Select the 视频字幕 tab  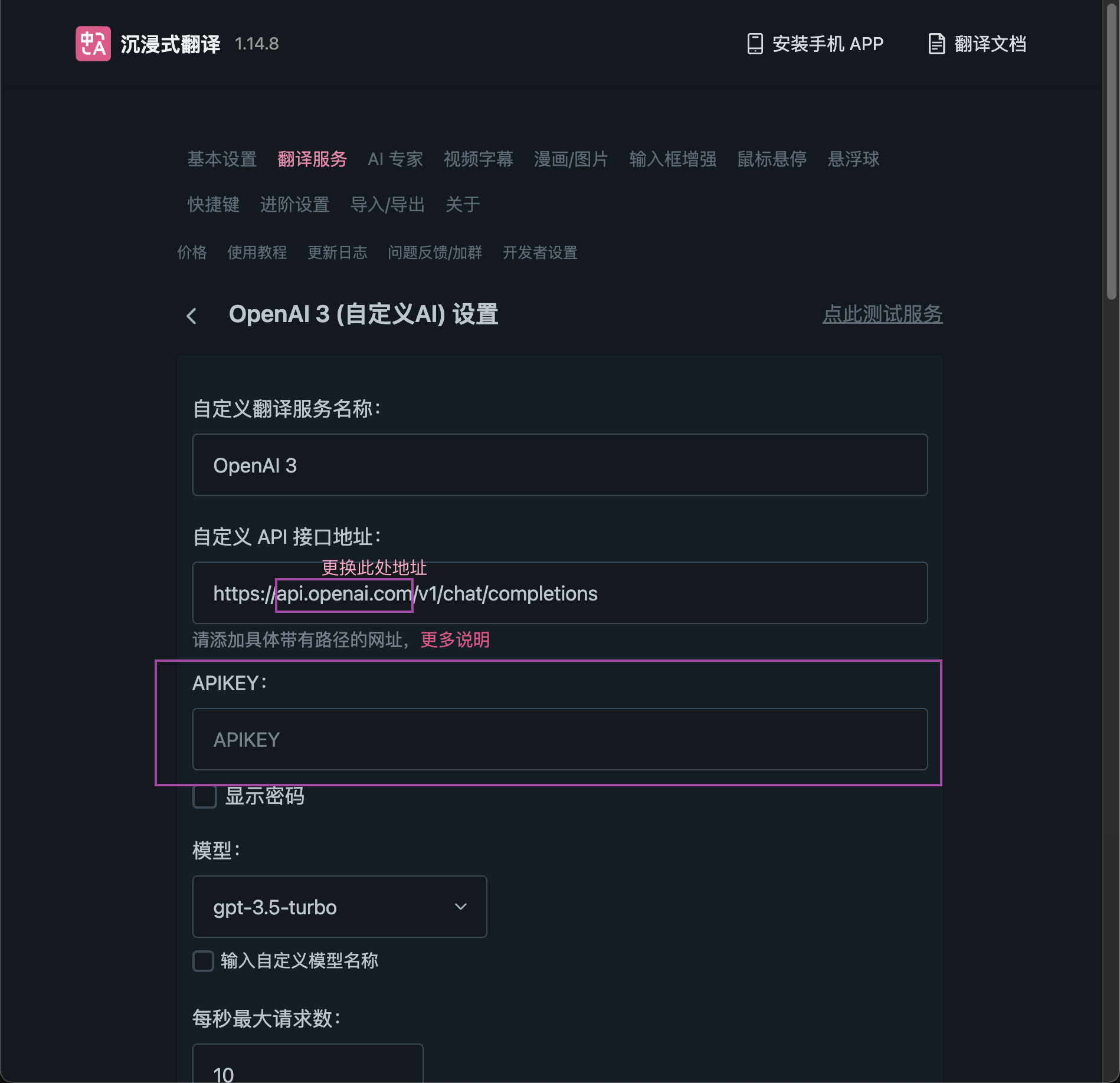(x=478, y=159)
